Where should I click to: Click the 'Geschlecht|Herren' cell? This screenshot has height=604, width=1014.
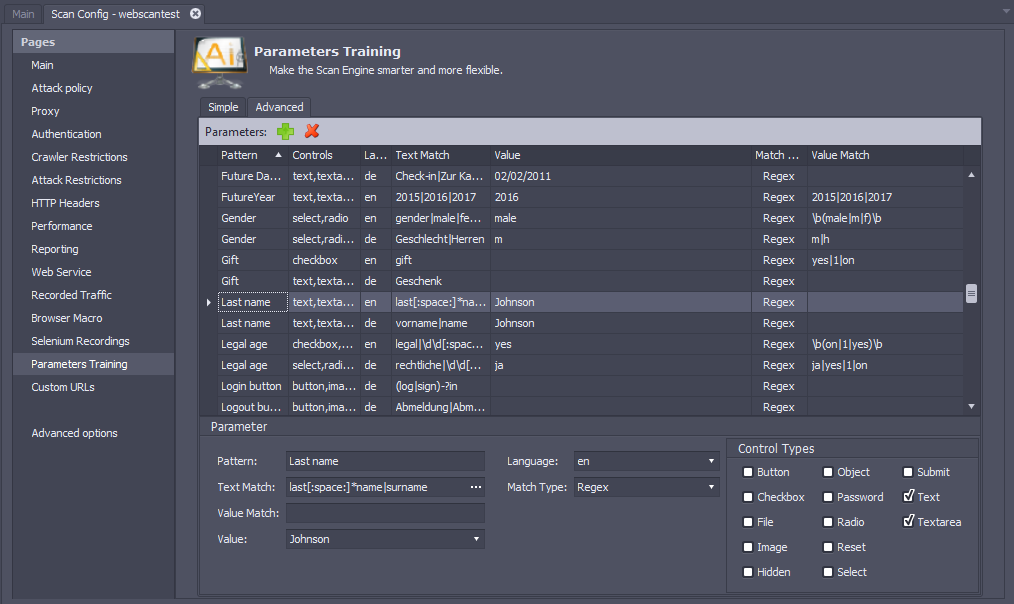point(440,239)
